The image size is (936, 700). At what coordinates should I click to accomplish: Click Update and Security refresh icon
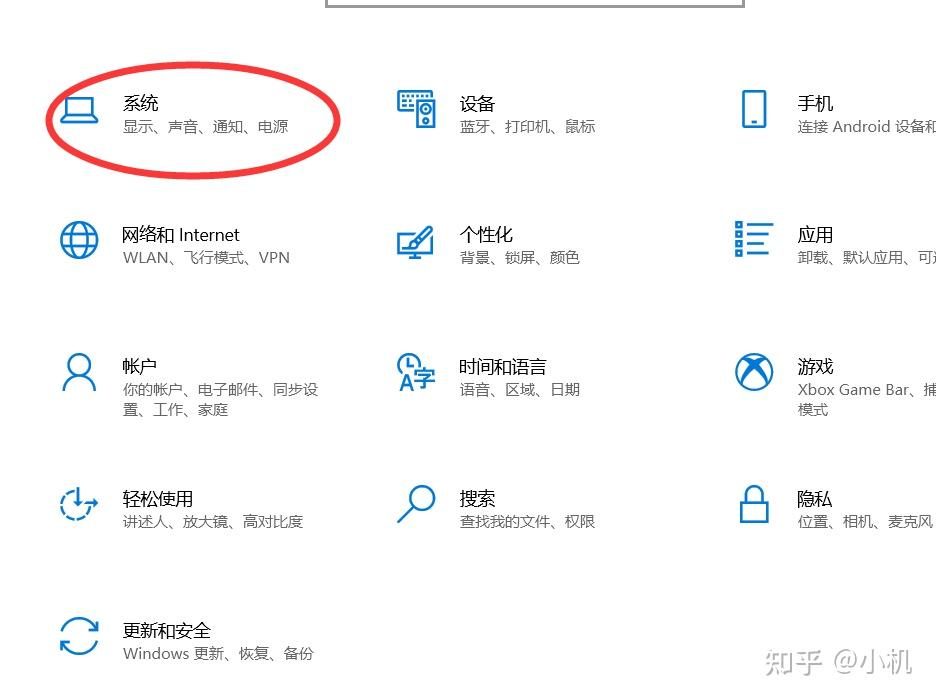tap(79, 637)
